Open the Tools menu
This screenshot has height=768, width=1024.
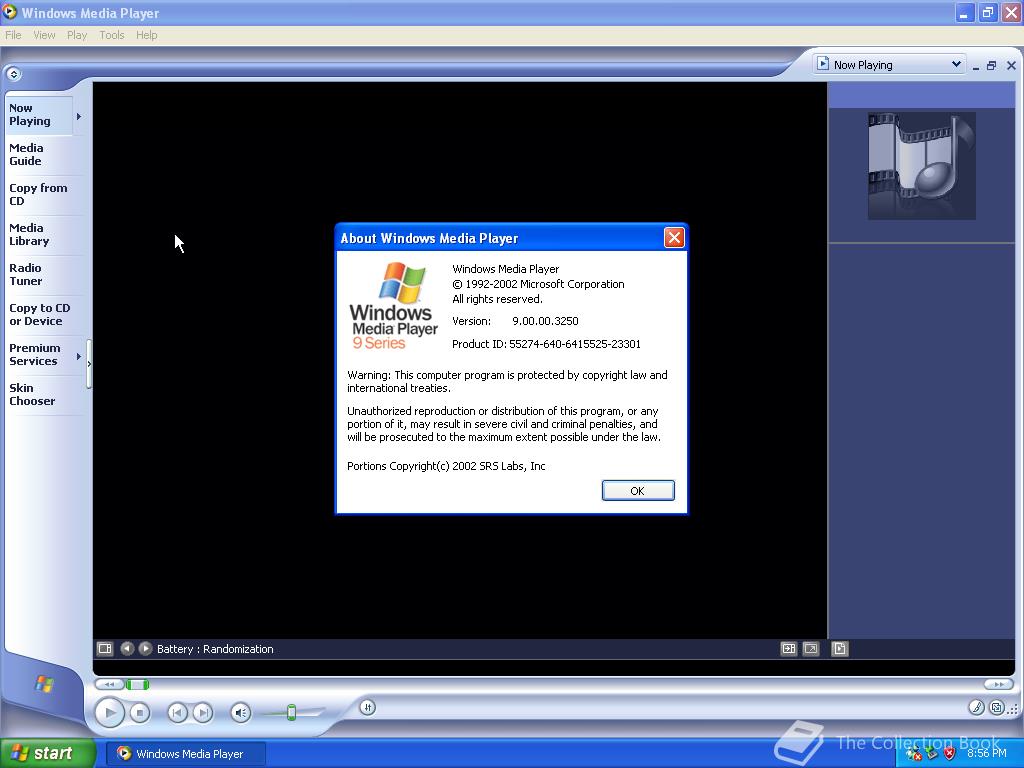pos(111,34)
